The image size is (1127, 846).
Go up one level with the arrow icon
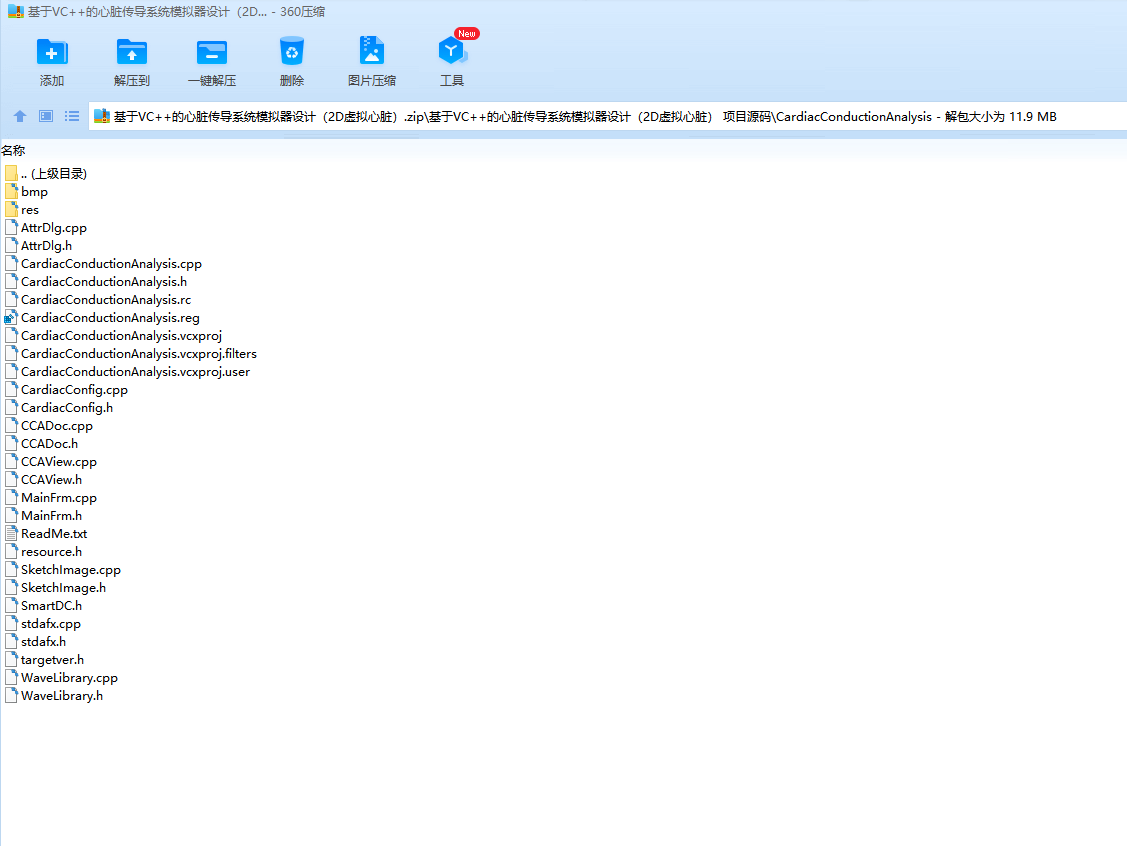point(20,116)
